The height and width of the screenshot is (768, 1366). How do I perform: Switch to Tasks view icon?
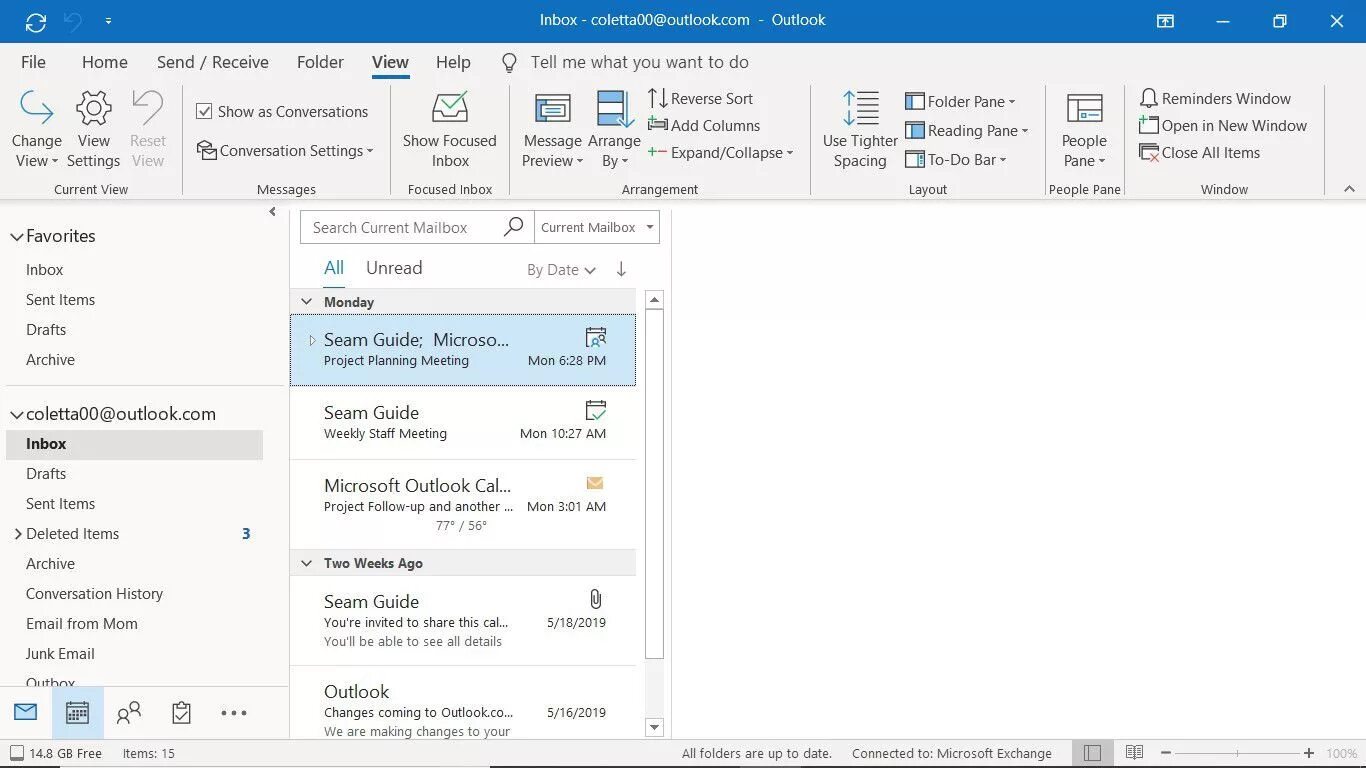click(181, 712)
